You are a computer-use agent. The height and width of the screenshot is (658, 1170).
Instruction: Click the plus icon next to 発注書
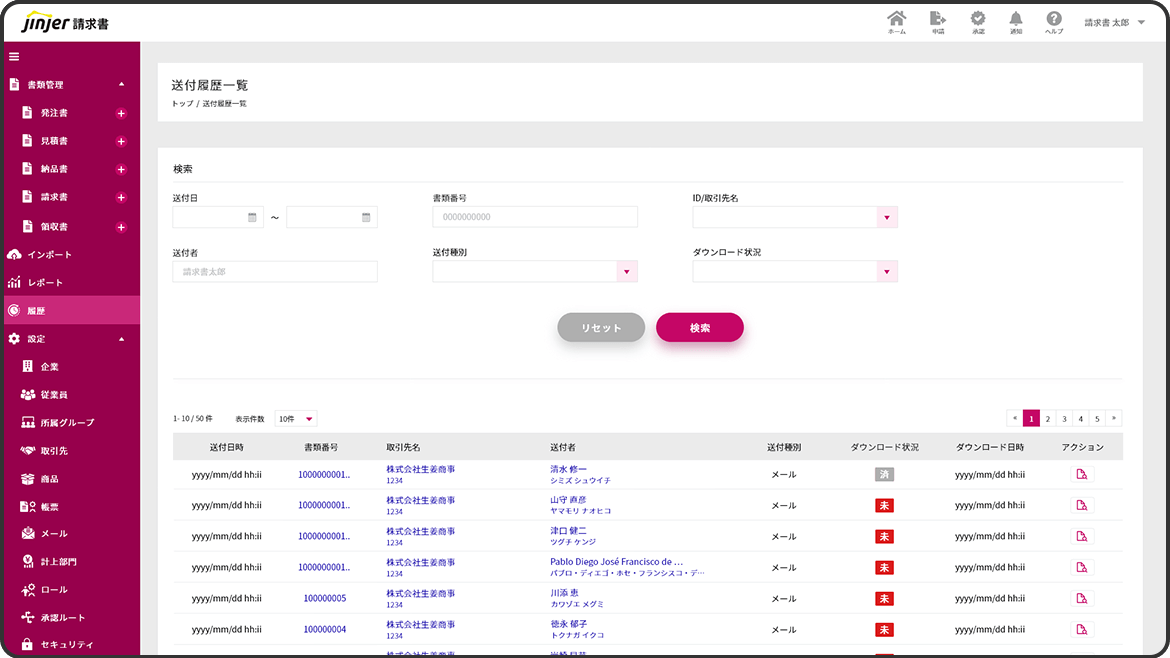click(x=121, y=114)
